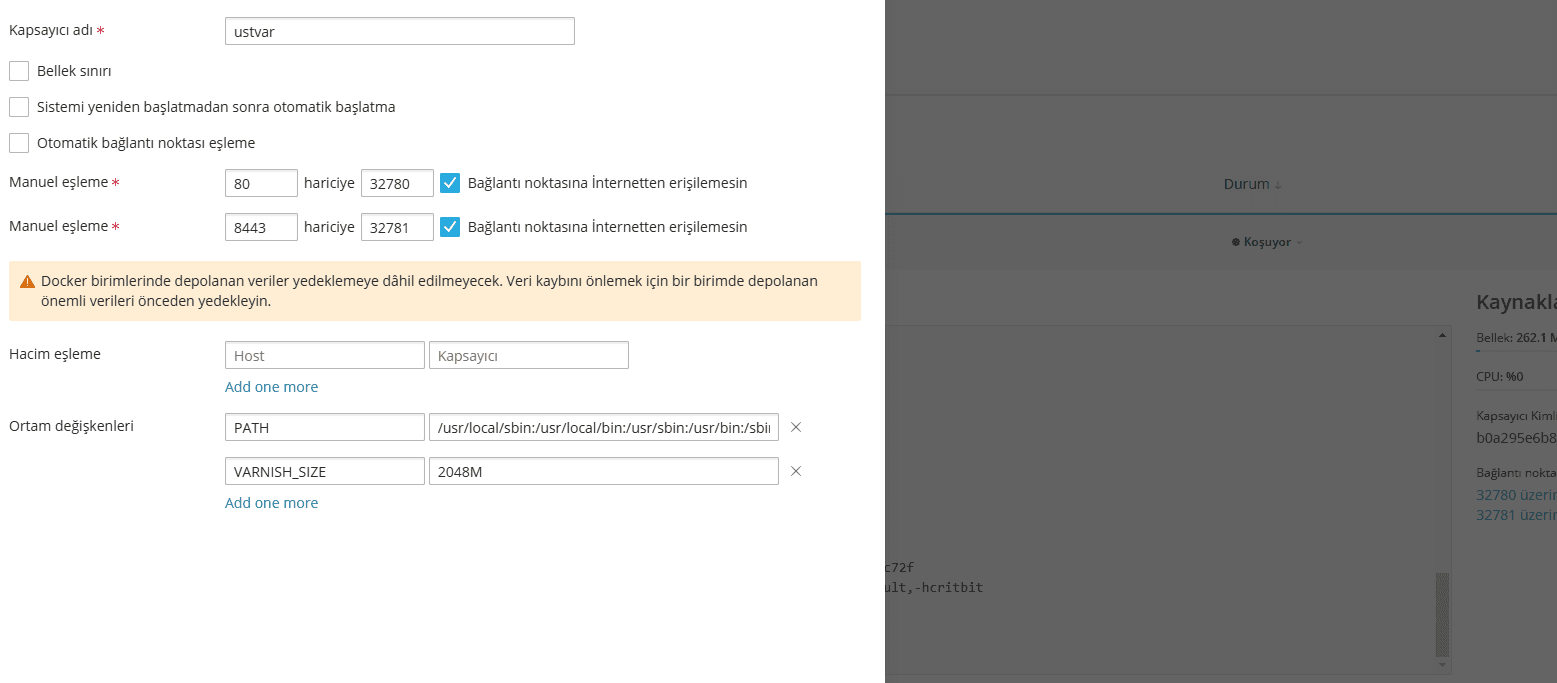This screenshot has height=683, width=1557.
Task: Remove the PATH environment variable row
Action: tap(796, 428)
